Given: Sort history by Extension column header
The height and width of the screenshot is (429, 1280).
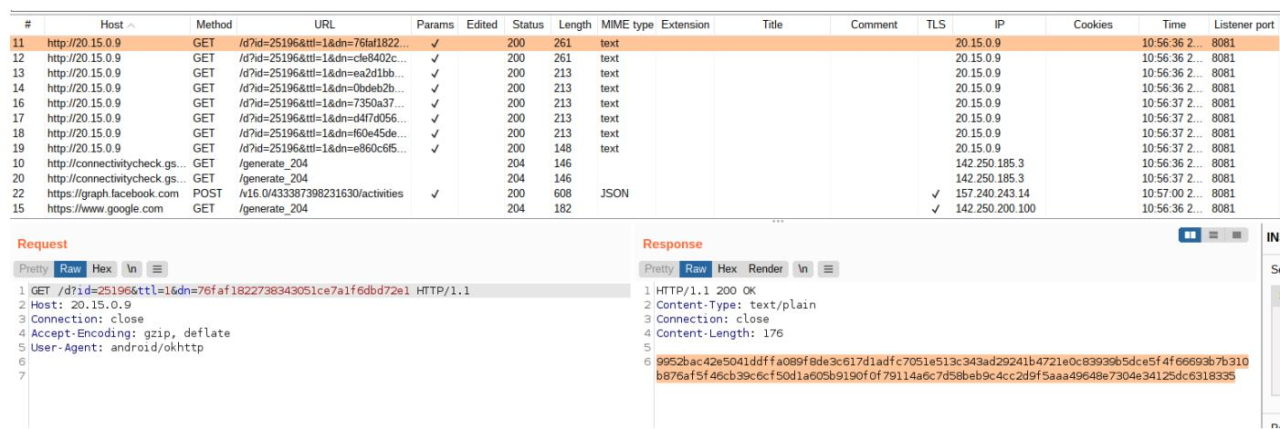Looking at the screenshot, I should [x=685, y=24].
